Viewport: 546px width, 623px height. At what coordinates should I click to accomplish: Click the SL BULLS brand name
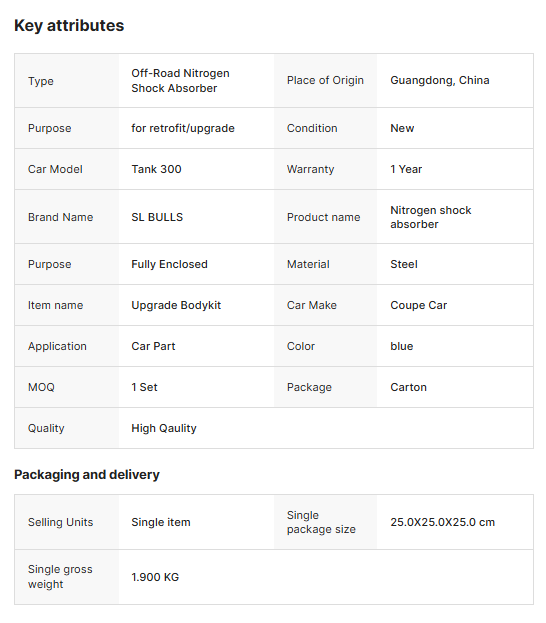point(157,217)
